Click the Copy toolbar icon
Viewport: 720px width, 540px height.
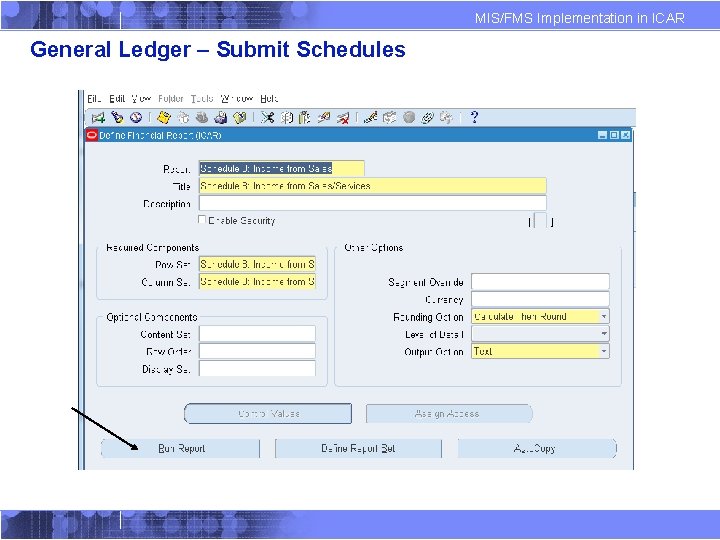pyautogui.click(x=287, y=118)
